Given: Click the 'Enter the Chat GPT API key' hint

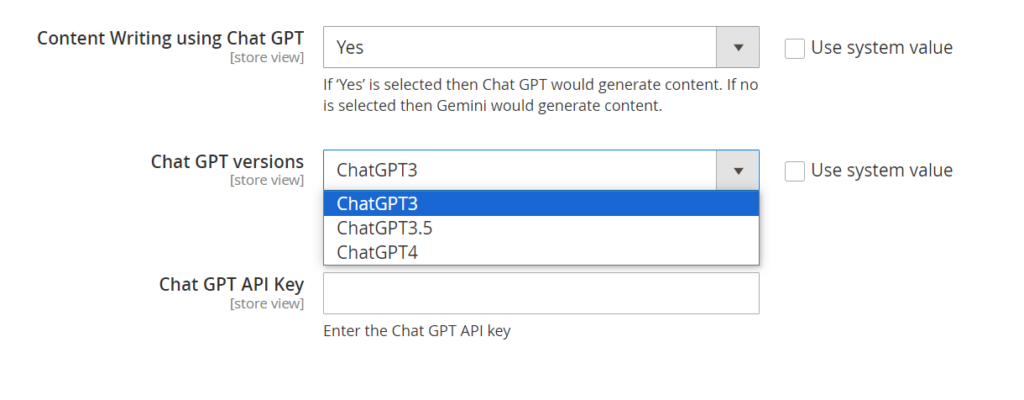Looking at the screenshot, I should click(x=417, y=331).
